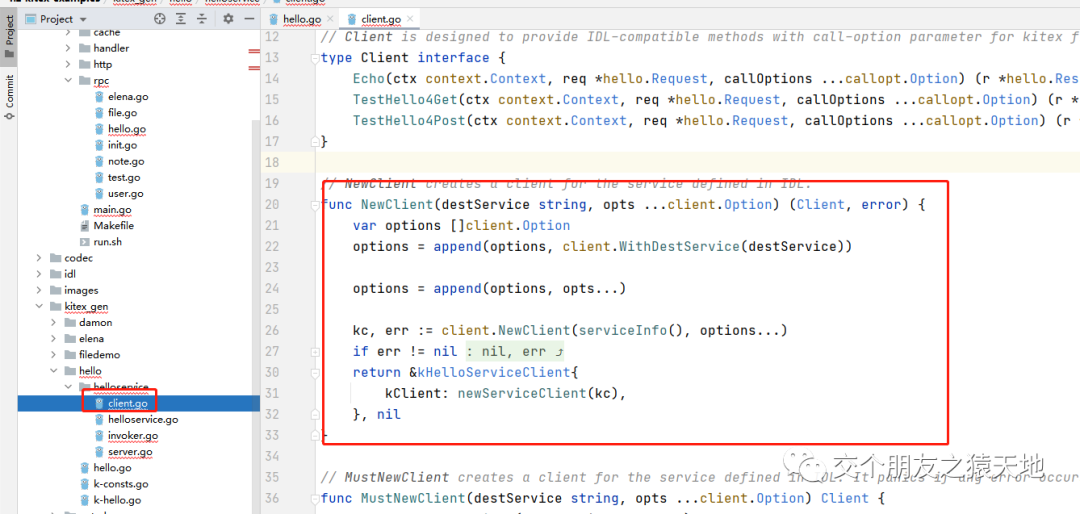The height and width of the screenshot is (514, 1080).
Task: Click Go file icon beside elena.go
Action: coord(100,96)
